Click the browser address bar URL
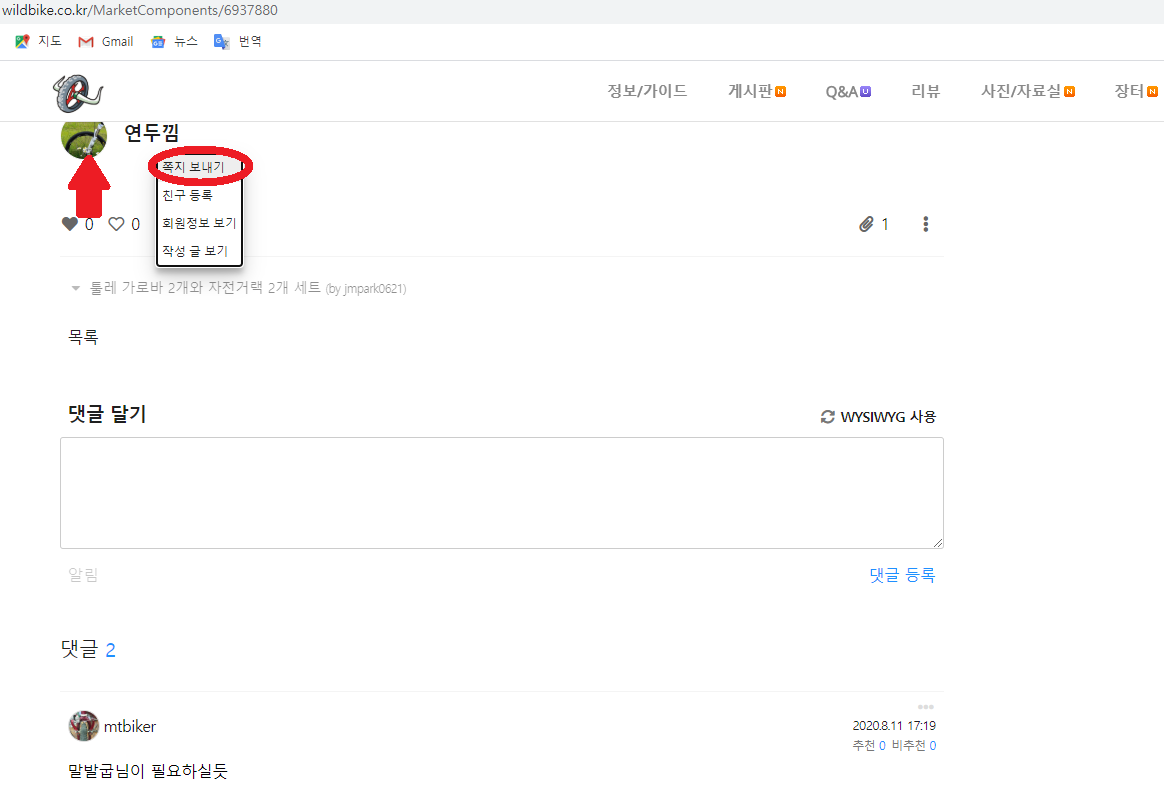The width and height of the screenshot is (1164, 787). [140, 10]
